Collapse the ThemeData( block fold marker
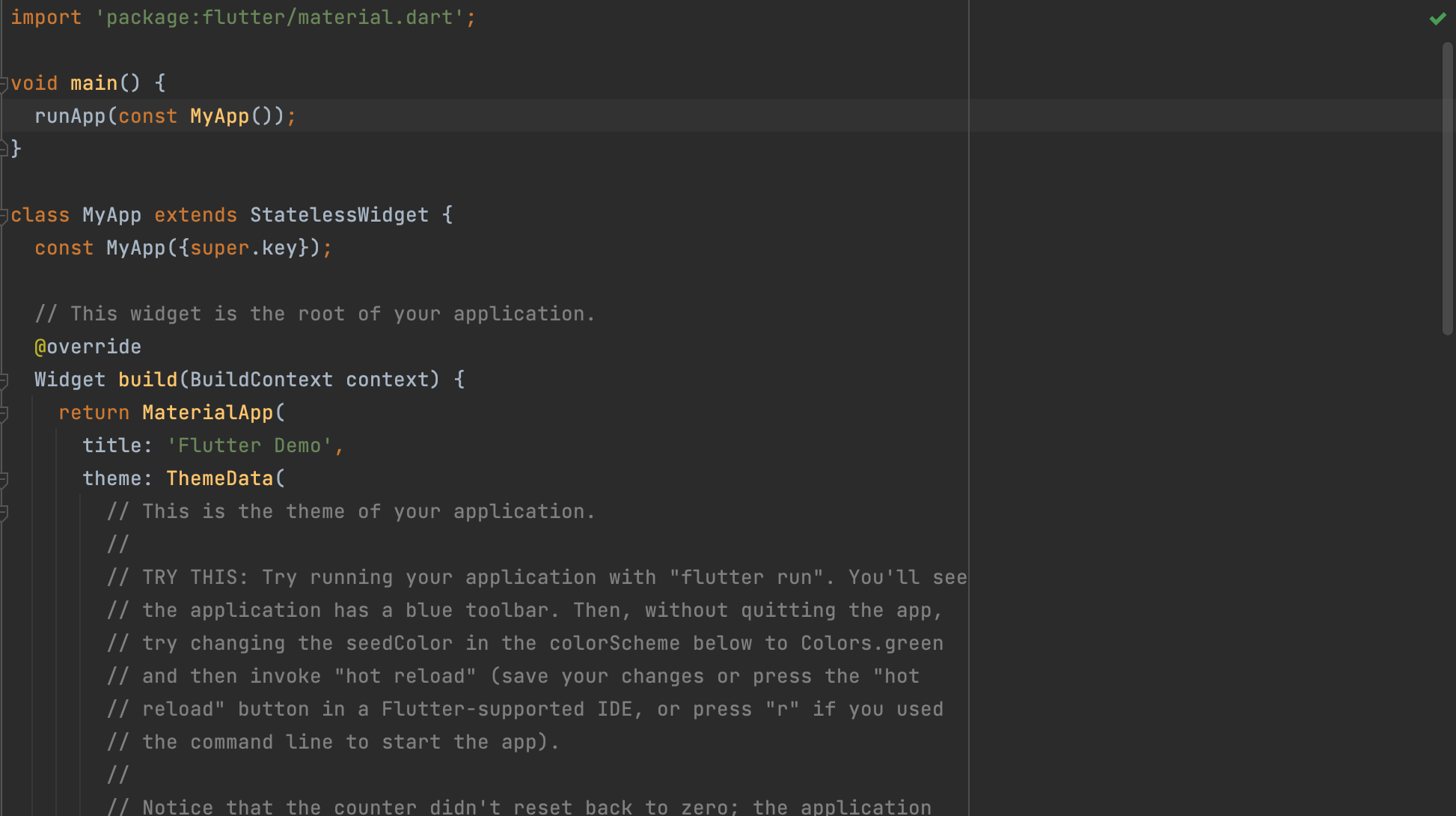This screenshot has height=816, width=1456. coord(4,479)
